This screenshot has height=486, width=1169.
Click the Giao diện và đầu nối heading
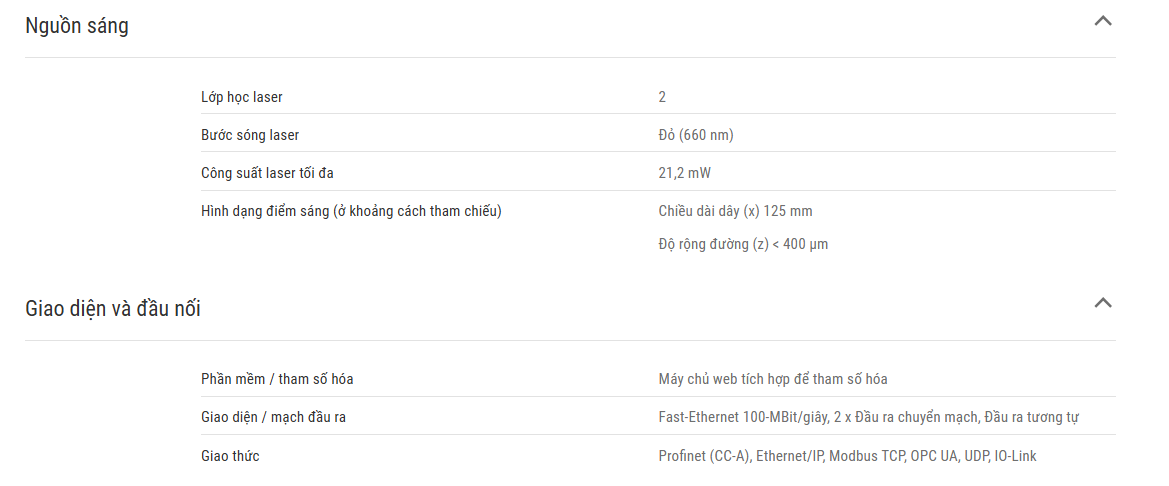click(113, 308)
